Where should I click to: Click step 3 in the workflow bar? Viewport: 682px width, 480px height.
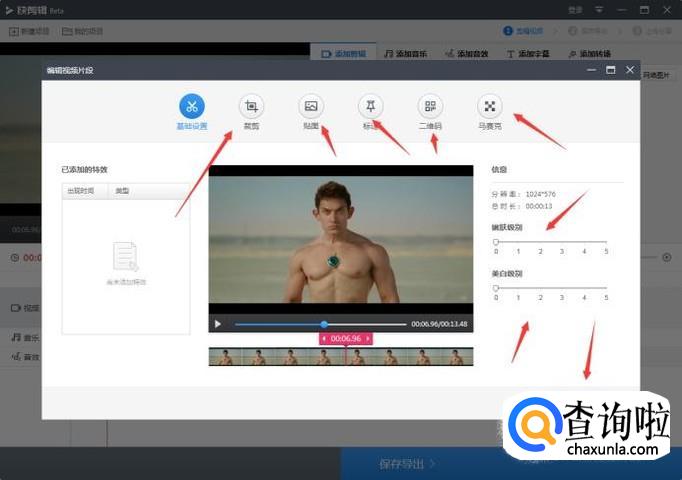[x=652, y=31]
